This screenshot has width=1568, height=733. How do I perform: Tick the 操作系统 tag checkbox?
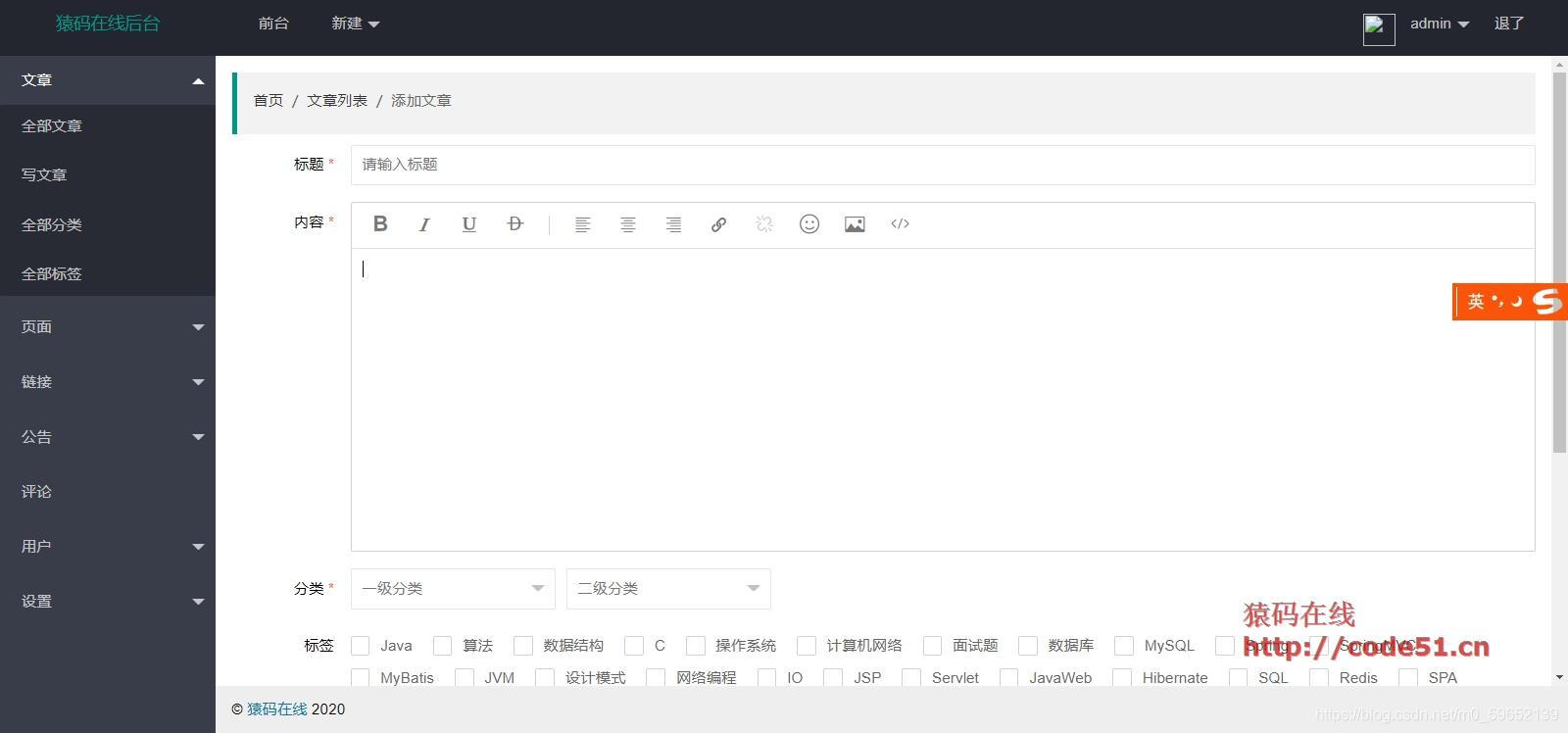point(696,646)
